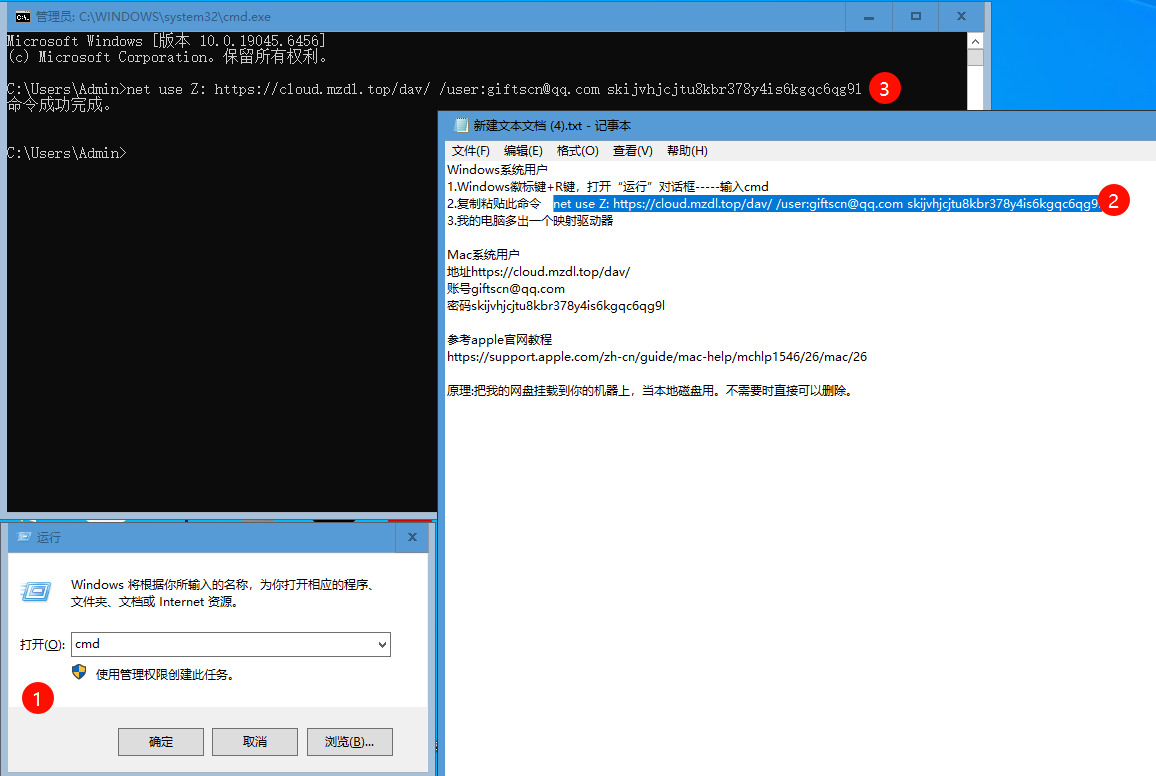Expand the 打开 combo box dropdown arrow
The height and width of the screenshot is (776, 1156).
pos(383,644)
